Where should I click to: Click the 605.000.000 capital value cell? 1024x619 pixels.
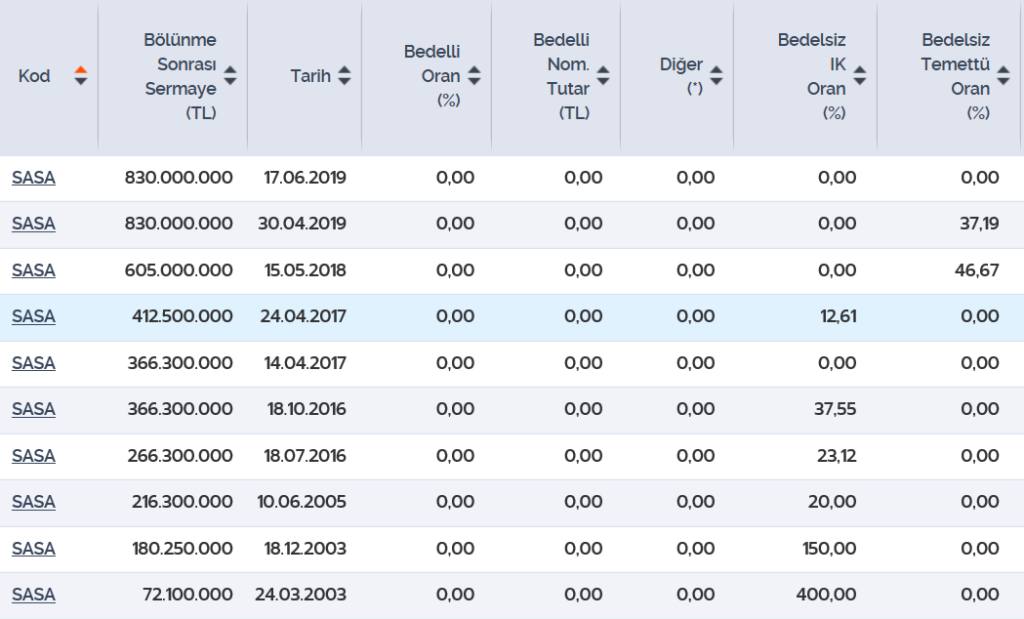point(179,270)
